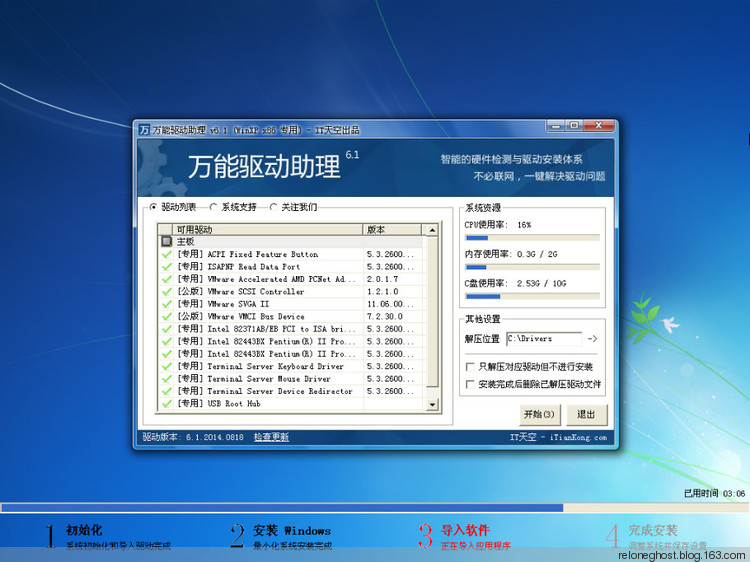Click the -> browse button for extract path
This screenshot has width=750, height=562.
pos(592,339)
